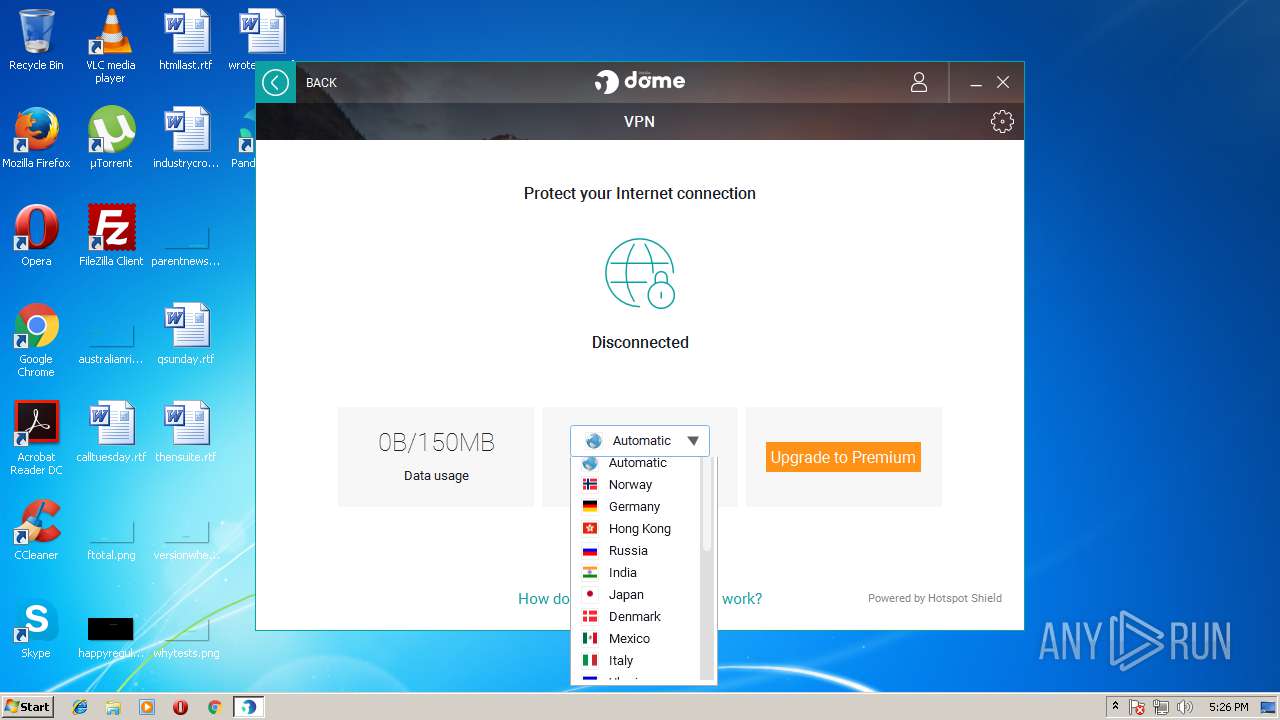Open Windows Media Player taskbar icon
This screenshot has width=1280, height=720.
pyautogui.click(x=147, y=707)
